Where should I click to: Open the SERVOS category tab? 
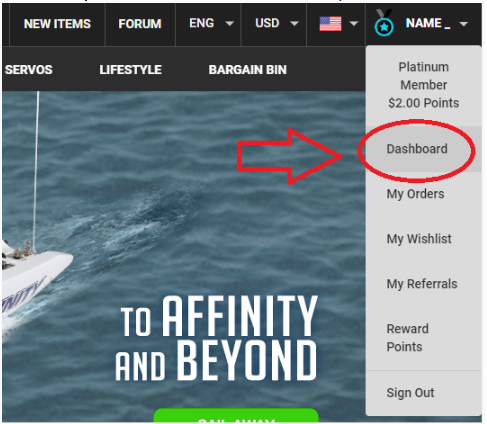tap(29, 70)
